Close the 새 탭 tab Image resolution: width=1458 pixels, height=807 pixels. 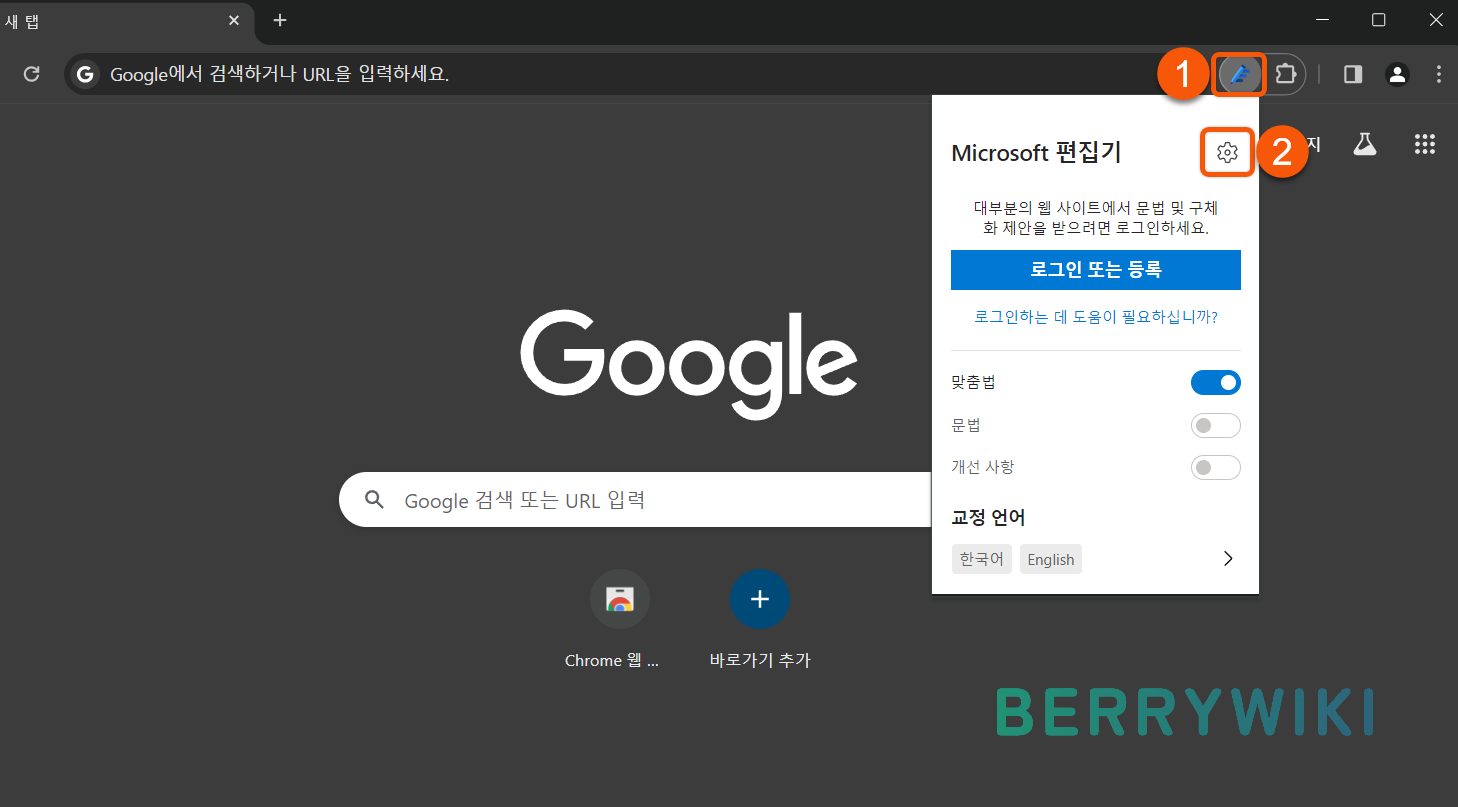234,20
